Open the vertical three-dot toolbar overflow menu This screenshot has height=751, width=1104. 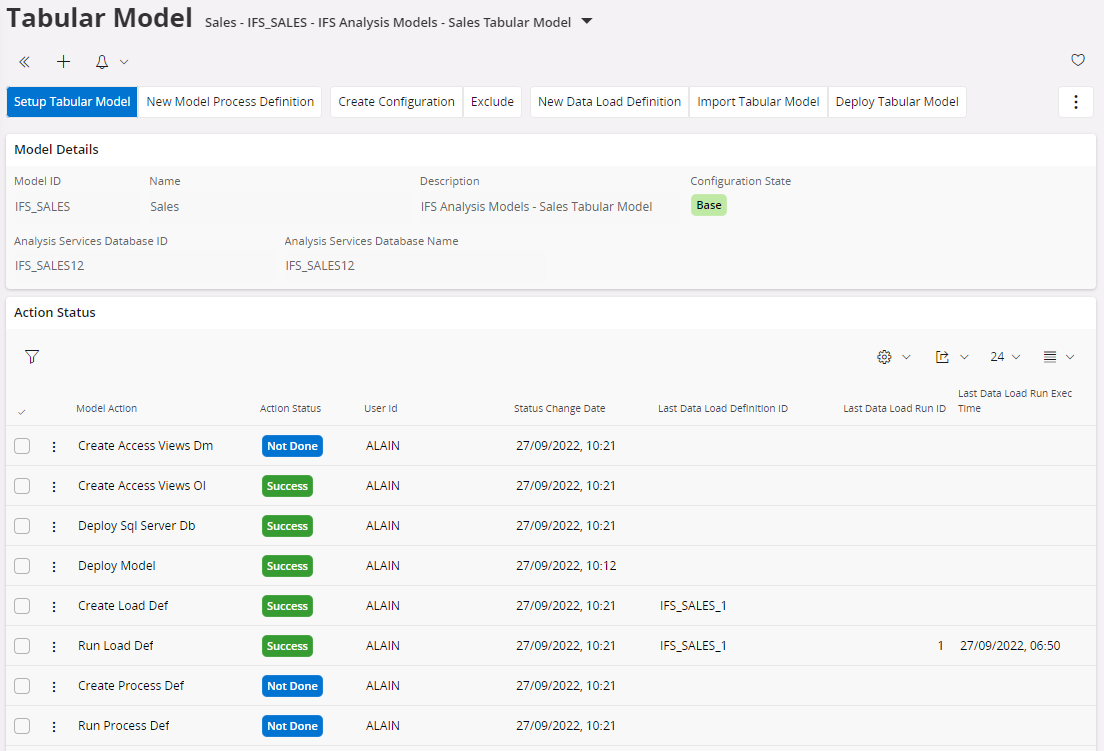coord(1075,102)
